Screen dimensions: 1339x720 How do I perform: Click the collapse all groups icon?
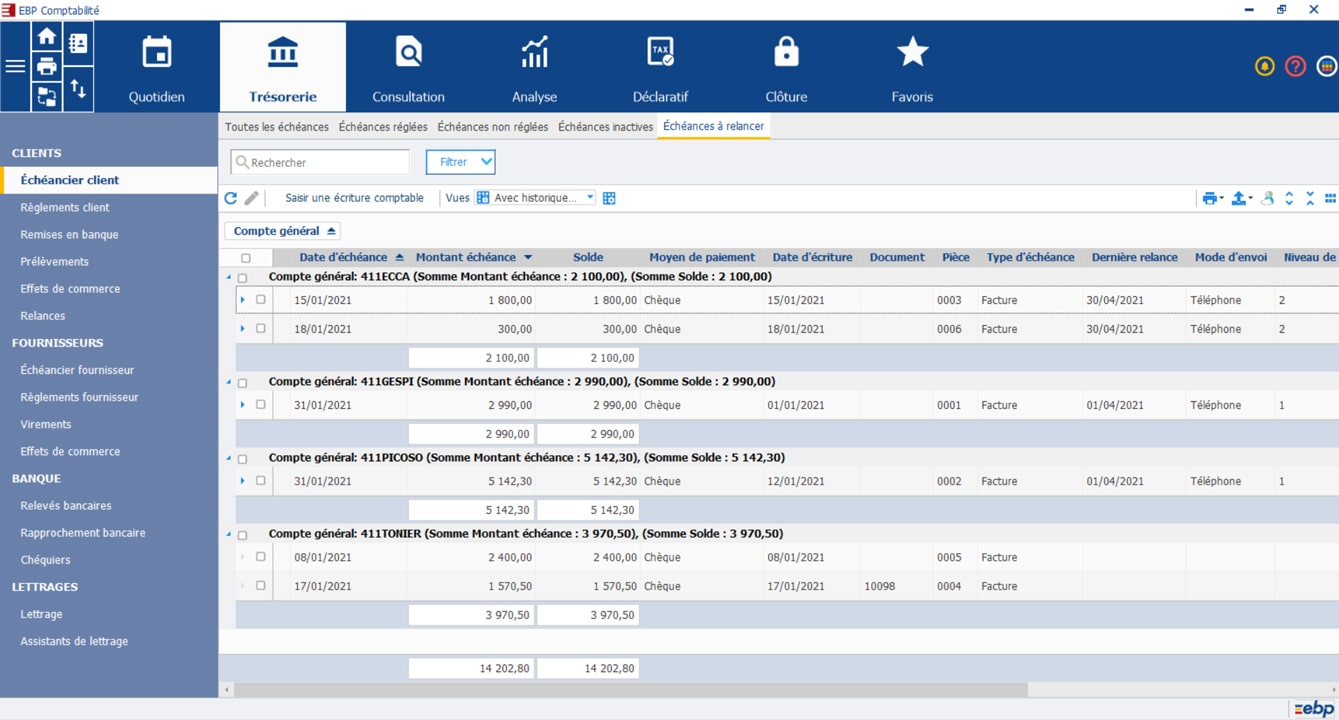tap(1310, 198)
